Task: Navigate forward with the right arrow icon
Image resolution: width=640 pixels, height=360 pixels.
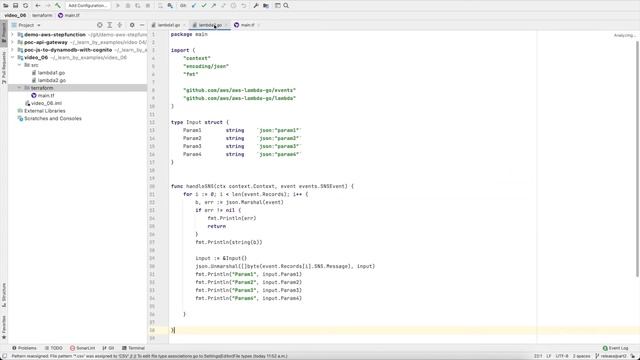Action: pos(48,6)
